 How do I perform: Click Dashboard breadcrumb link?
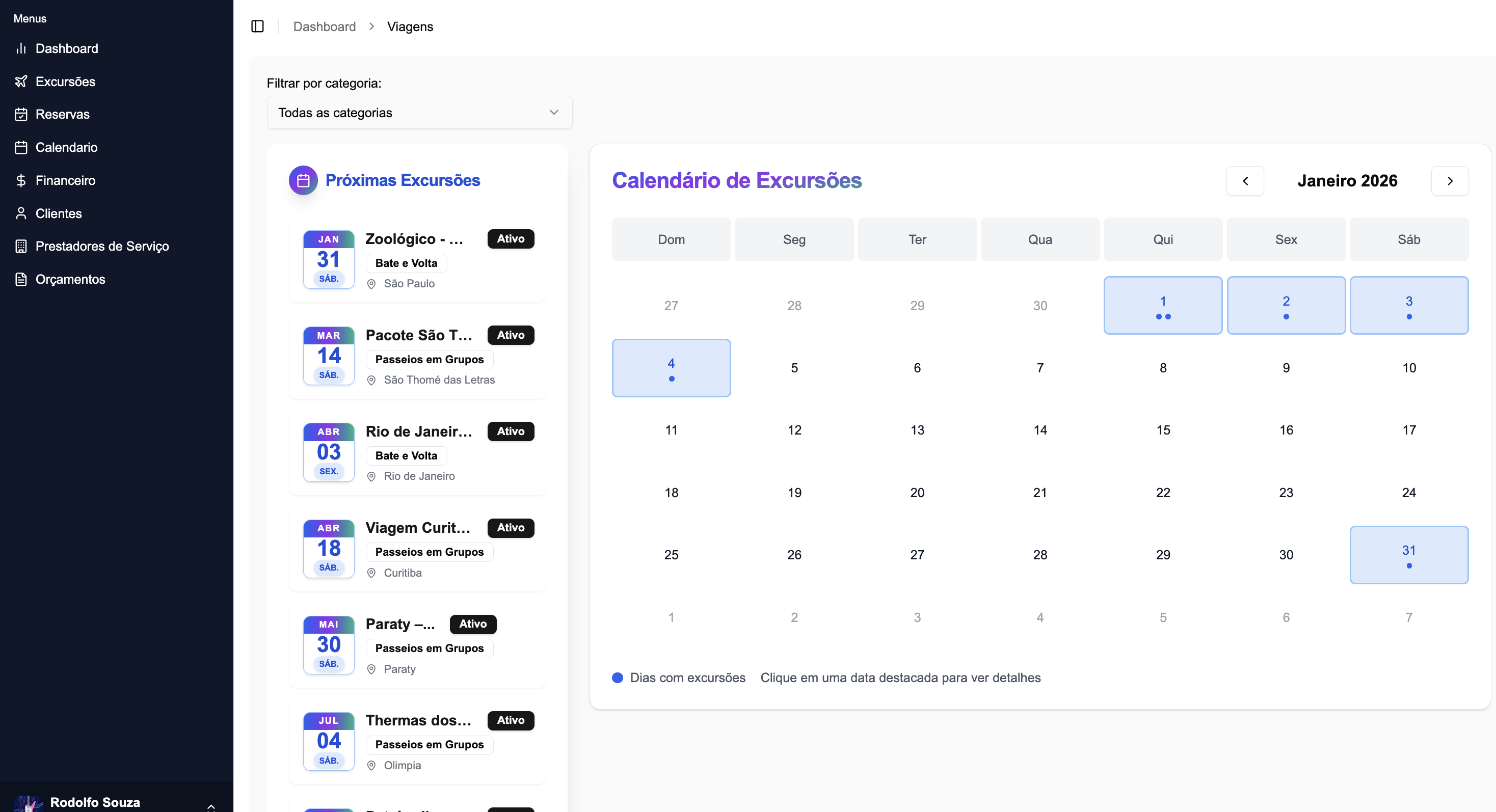coord(324,26)
